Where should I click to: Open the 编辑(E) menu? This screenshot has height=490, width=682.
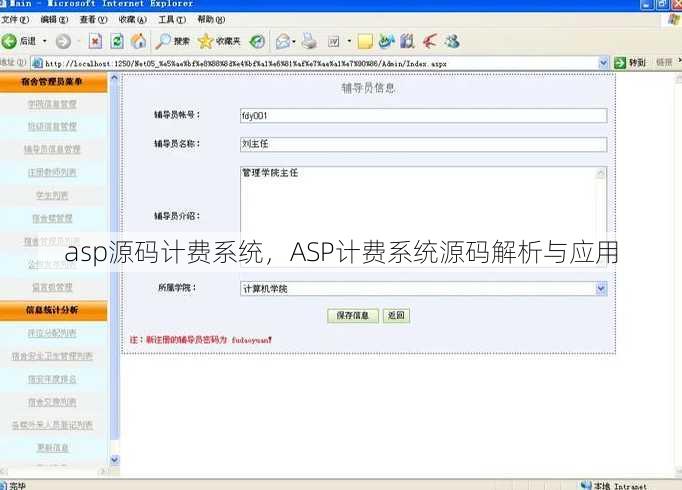(x=54, y=20)
